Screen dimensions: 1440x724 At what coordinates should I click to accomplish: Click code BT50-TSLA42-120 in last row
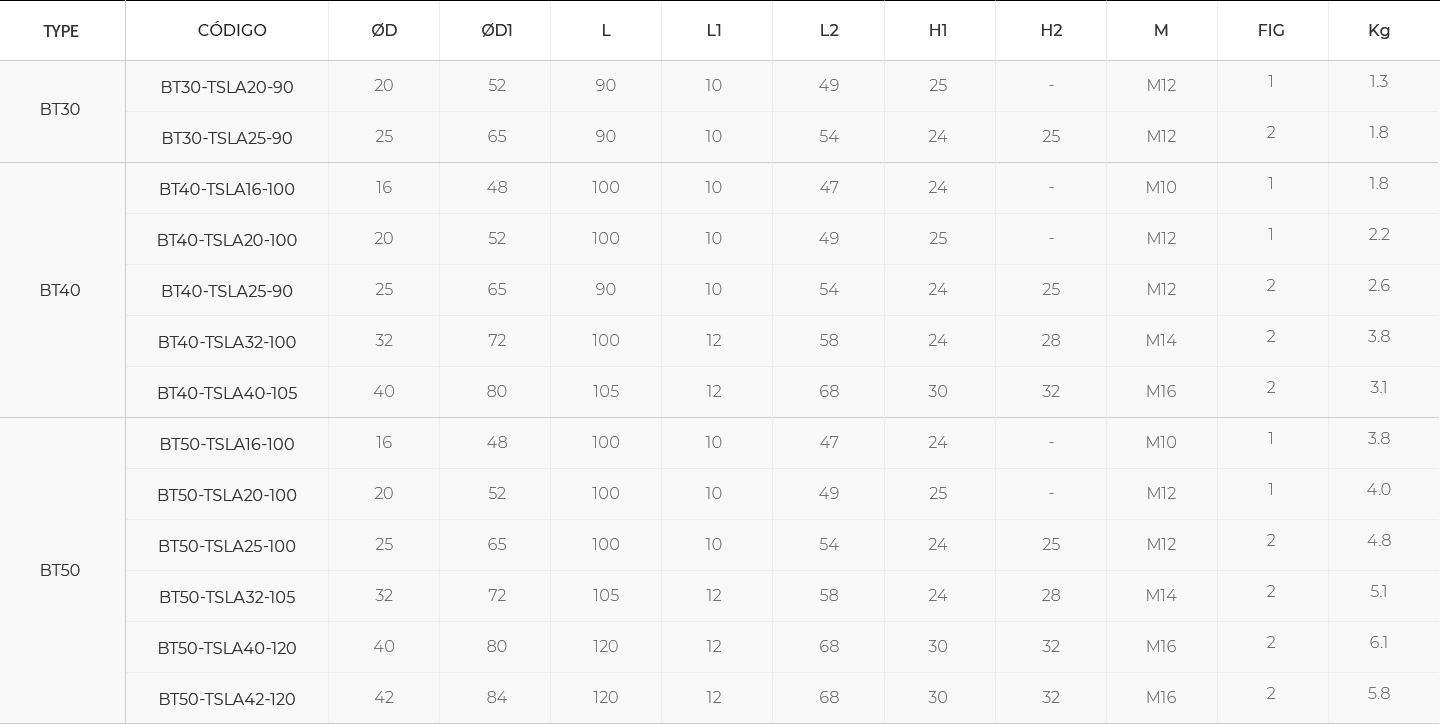click(227, 699)
